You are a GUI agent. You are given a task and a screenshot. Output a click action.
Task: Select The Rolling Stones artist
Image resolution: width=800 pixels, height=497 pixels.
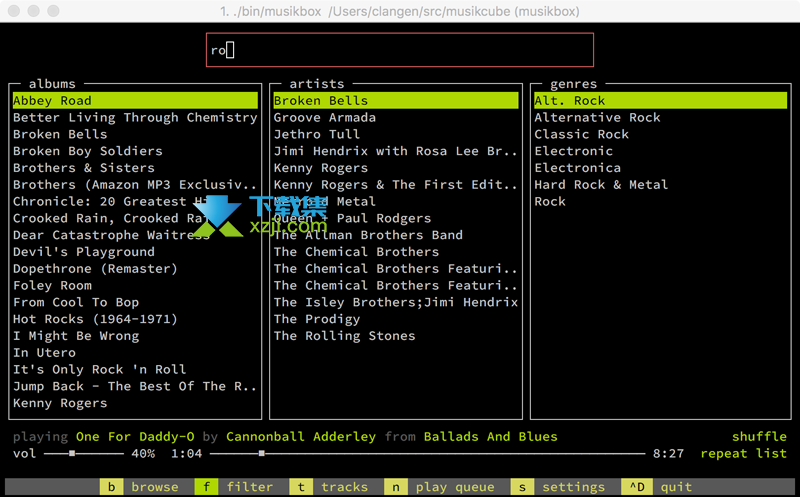point(396,336)
